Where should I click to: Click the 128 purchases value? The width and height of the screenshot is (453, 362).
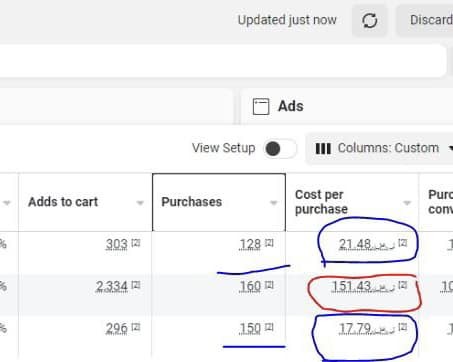click(x=250, y=244)
